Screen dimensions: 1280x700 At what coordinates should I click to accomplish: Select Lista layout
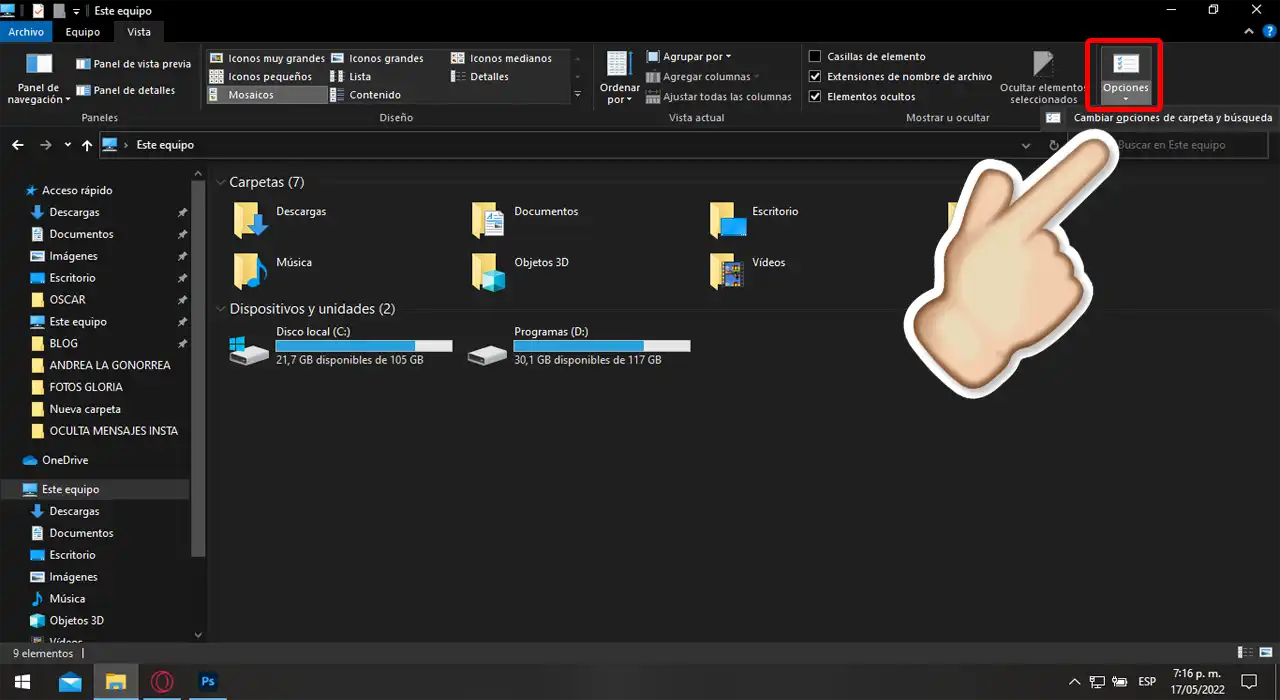(351, 76)
